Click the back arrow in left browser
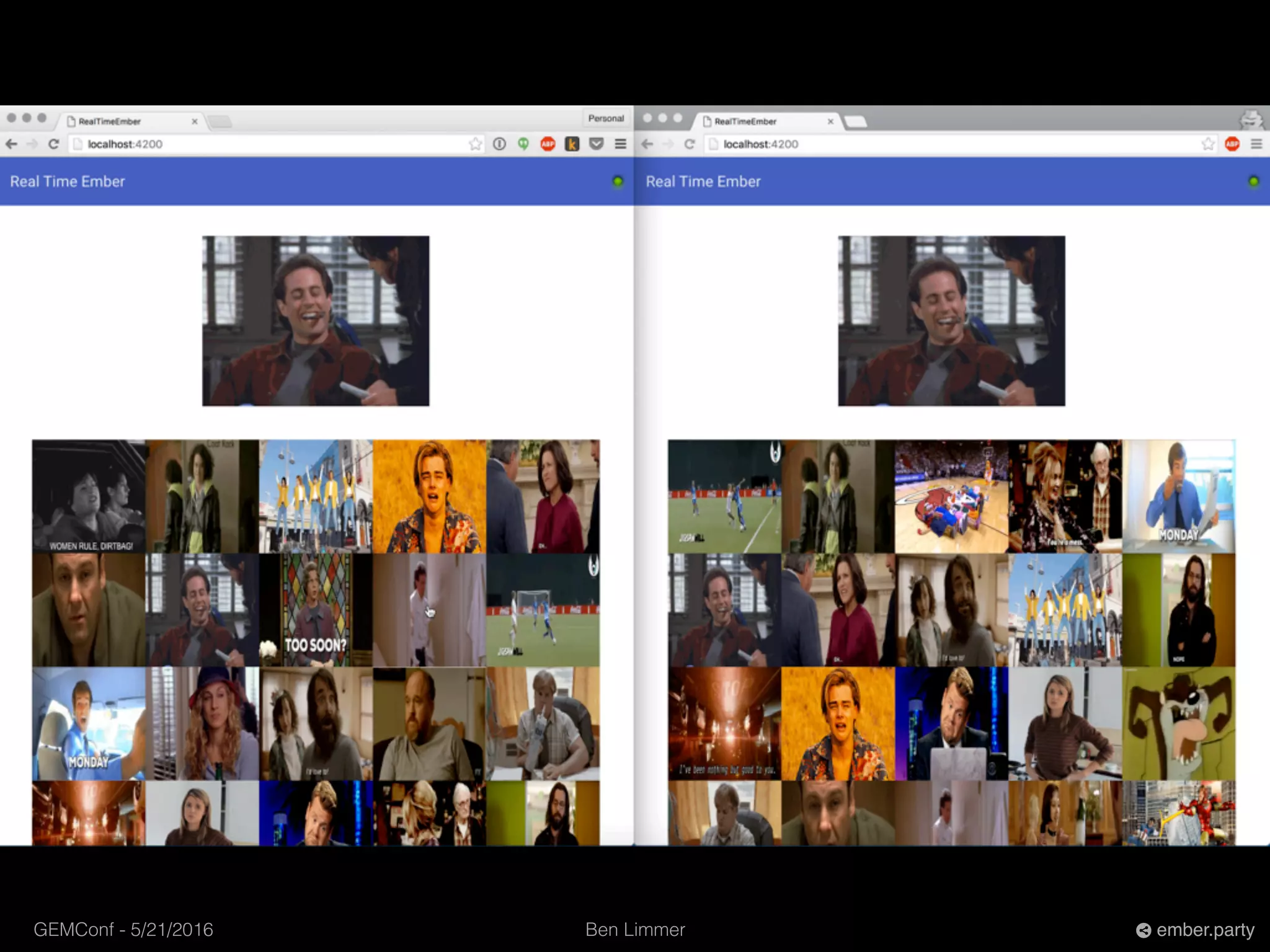 [x=12, y=144]
